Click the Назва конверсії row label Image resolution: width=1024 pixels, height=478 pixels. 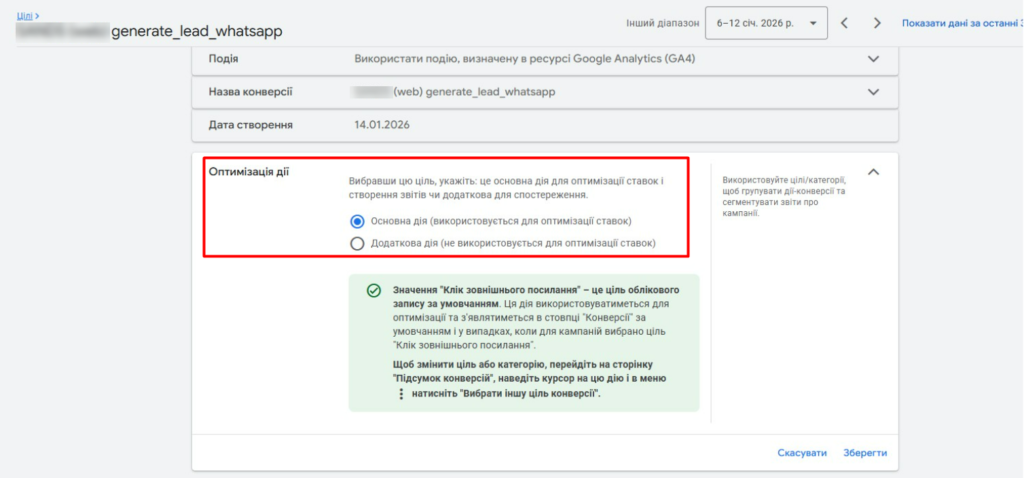[x=250, y=92]
